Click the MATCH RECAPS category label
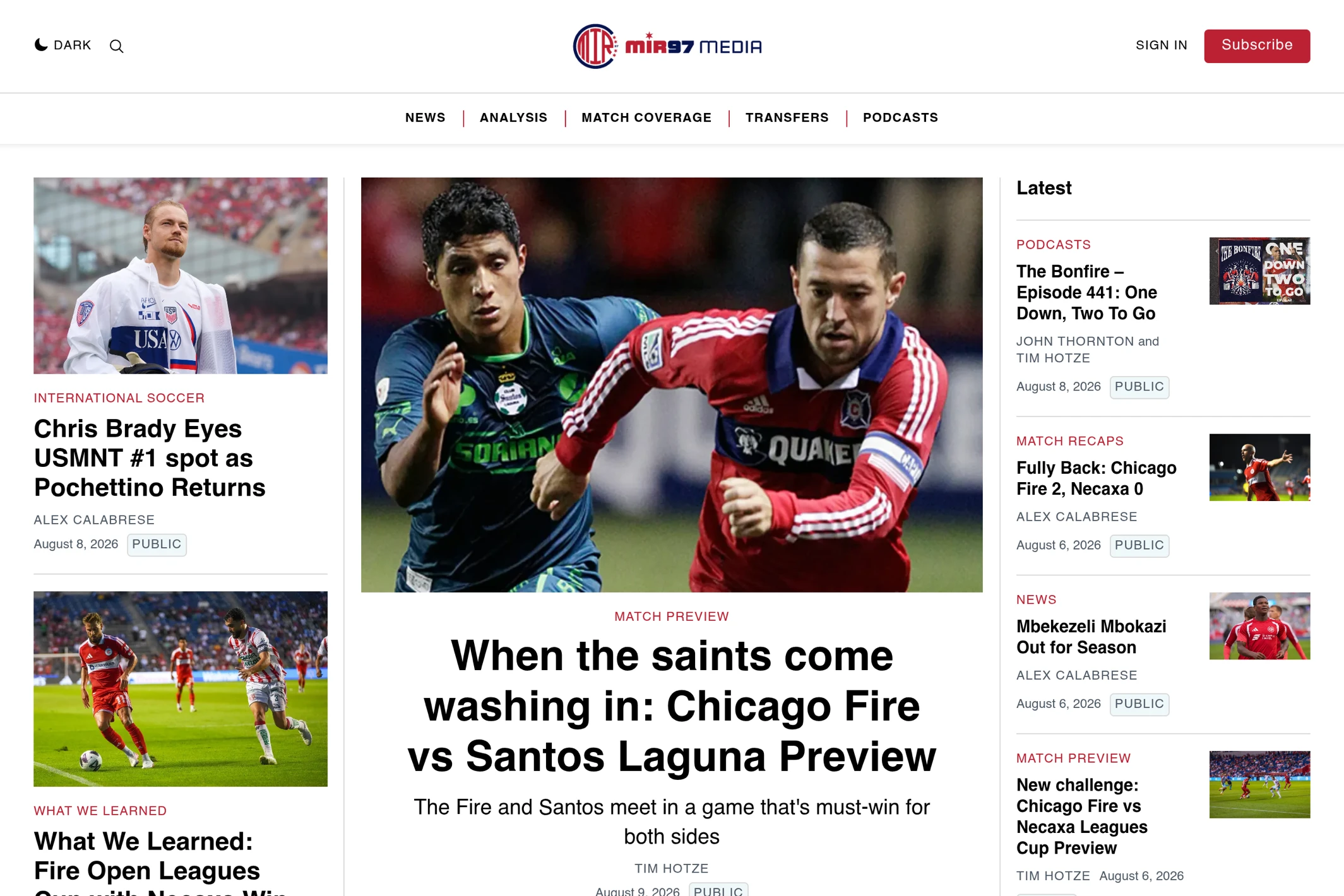Screen dimensions: 1344x896 tap(1069, 441)
